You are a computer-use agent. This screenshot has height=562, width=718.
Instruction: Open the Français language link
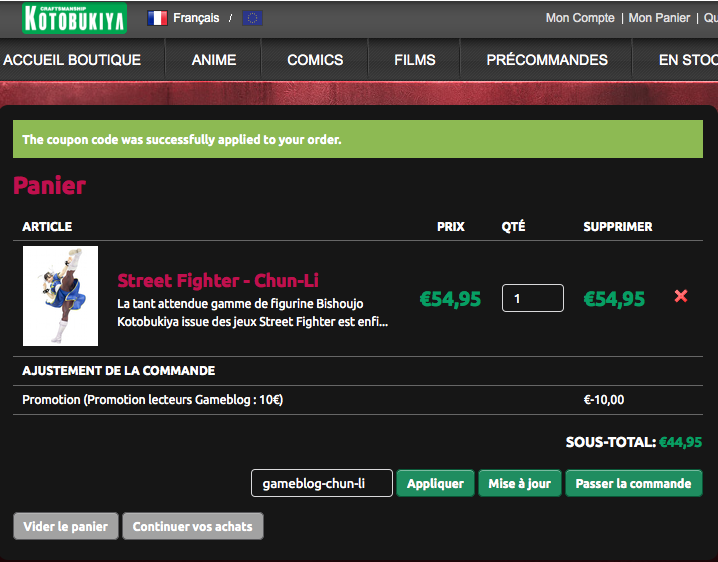click(x=196, y=18)
